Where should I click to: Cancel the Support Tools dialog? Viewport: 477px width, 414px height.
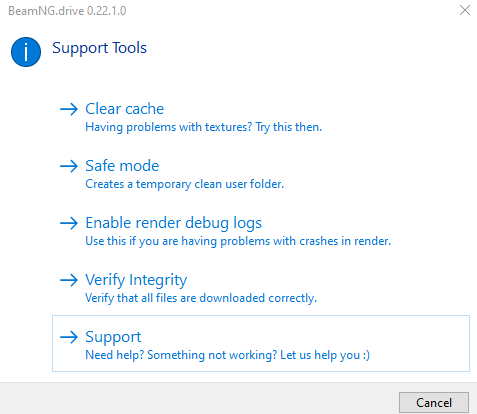click(434, 403)
